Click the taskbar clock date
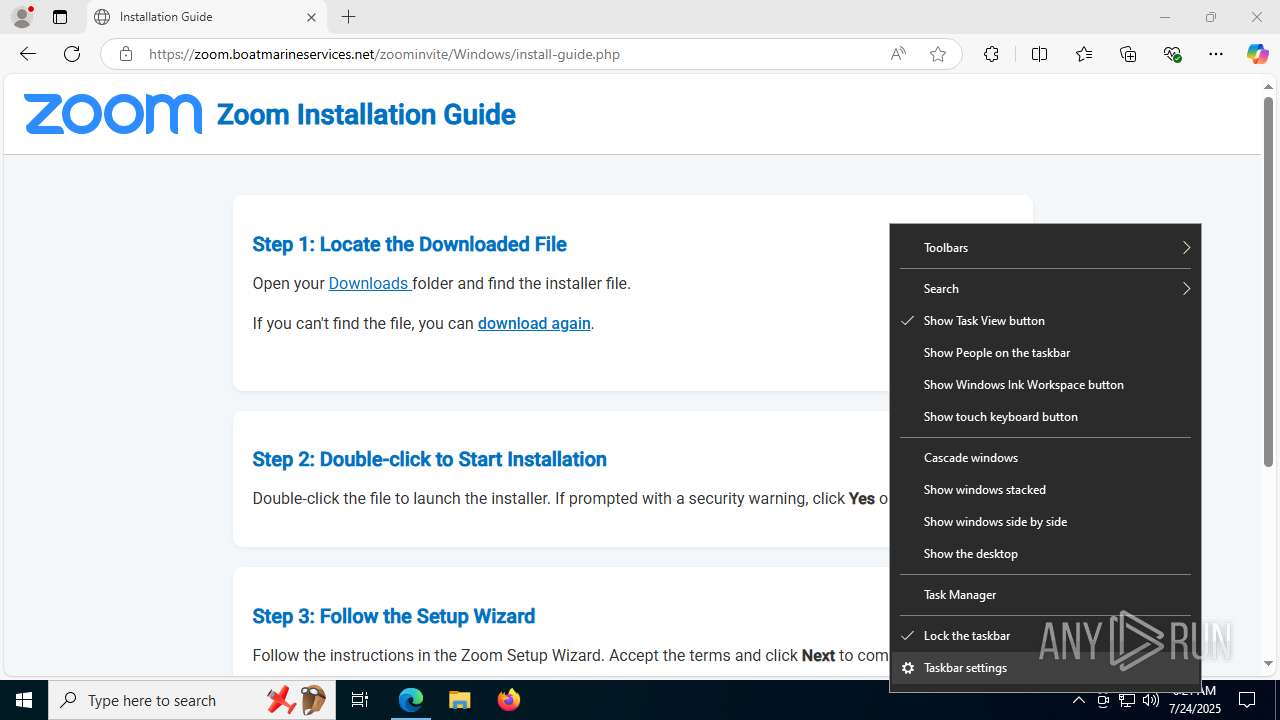The image size is (1280, 720). (1195, 708)
